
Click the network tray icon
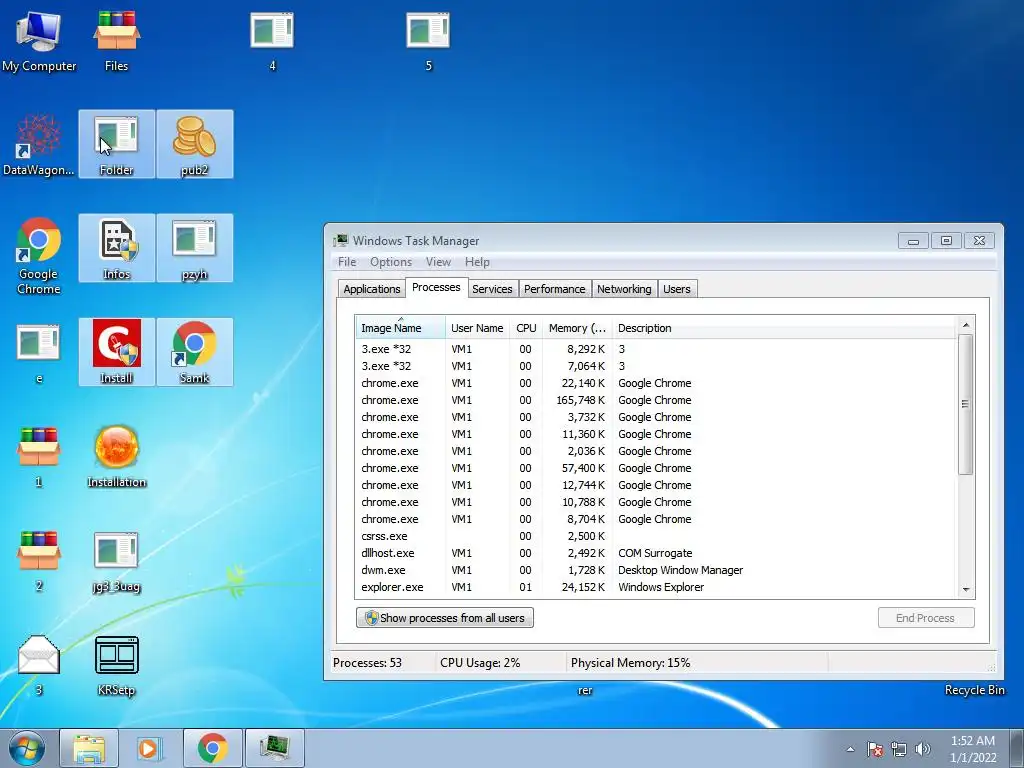point(899,749)
